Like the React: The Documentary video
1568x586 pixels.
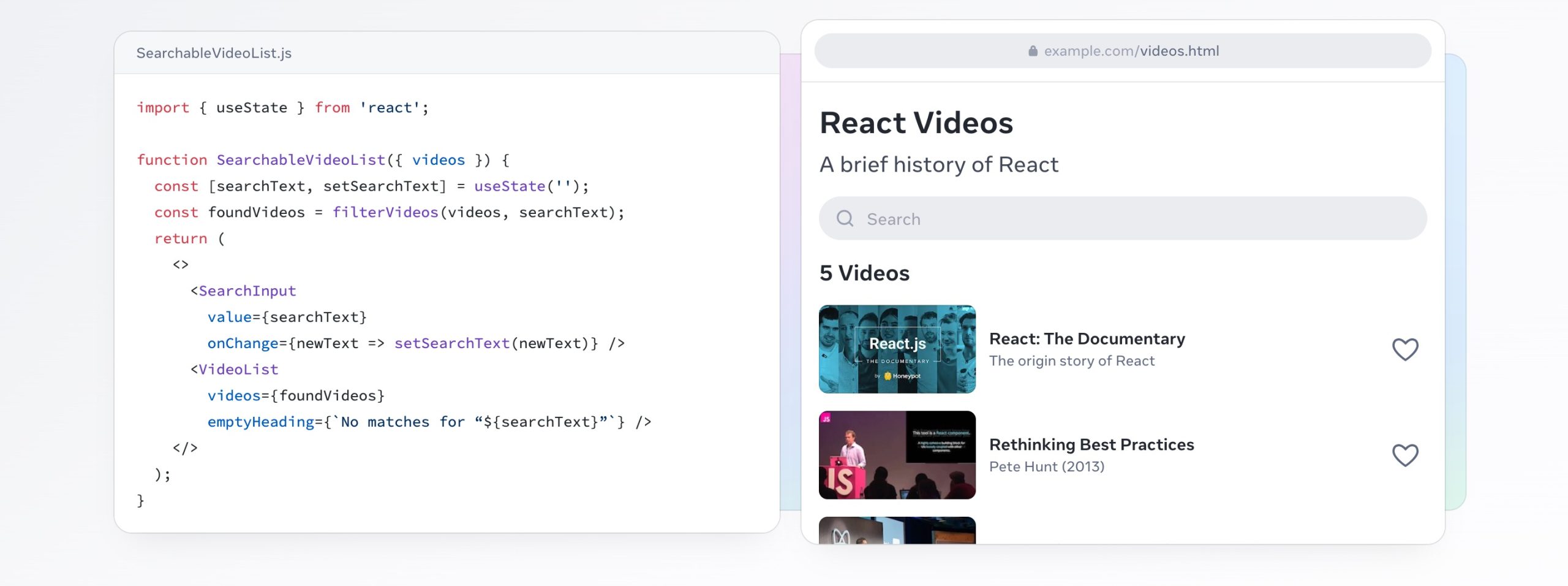(x=1405, y=349)
